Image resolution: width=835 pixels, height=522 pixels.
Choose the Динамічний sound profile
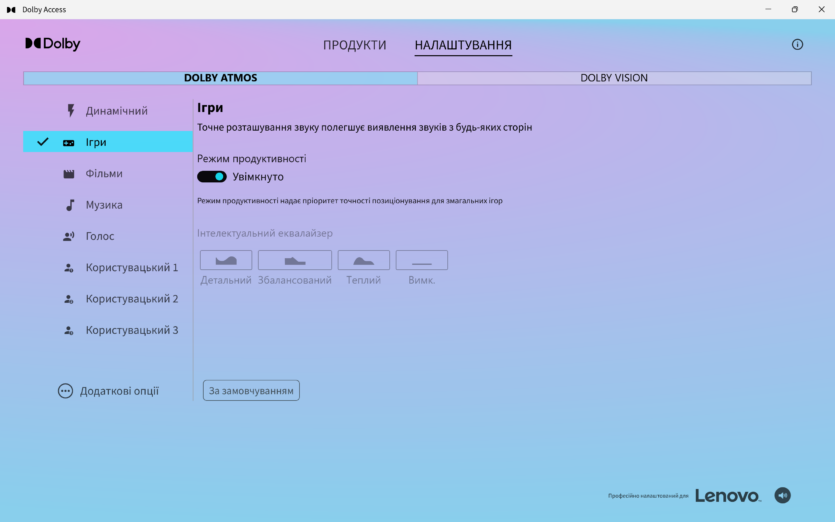(x=108, y=111)
